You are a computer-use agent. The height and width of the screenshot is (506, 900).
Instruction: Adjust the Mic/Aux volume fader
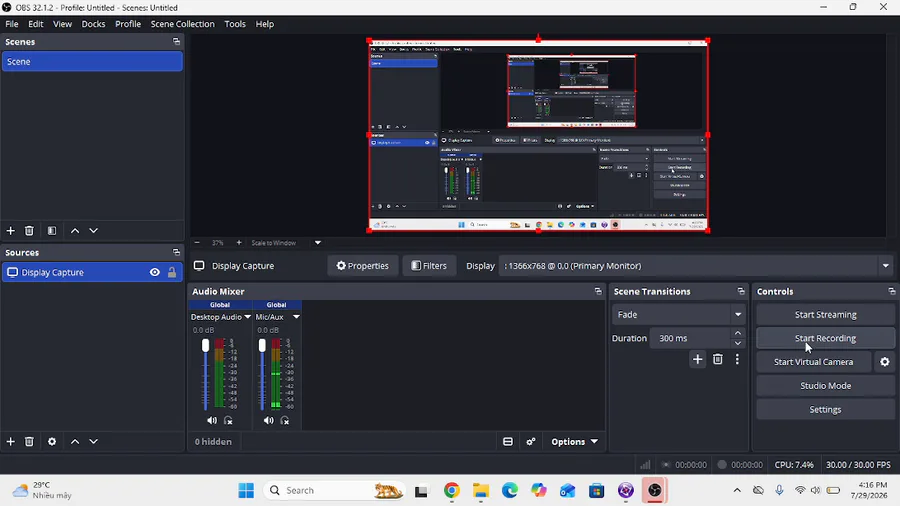click(262, 345)
